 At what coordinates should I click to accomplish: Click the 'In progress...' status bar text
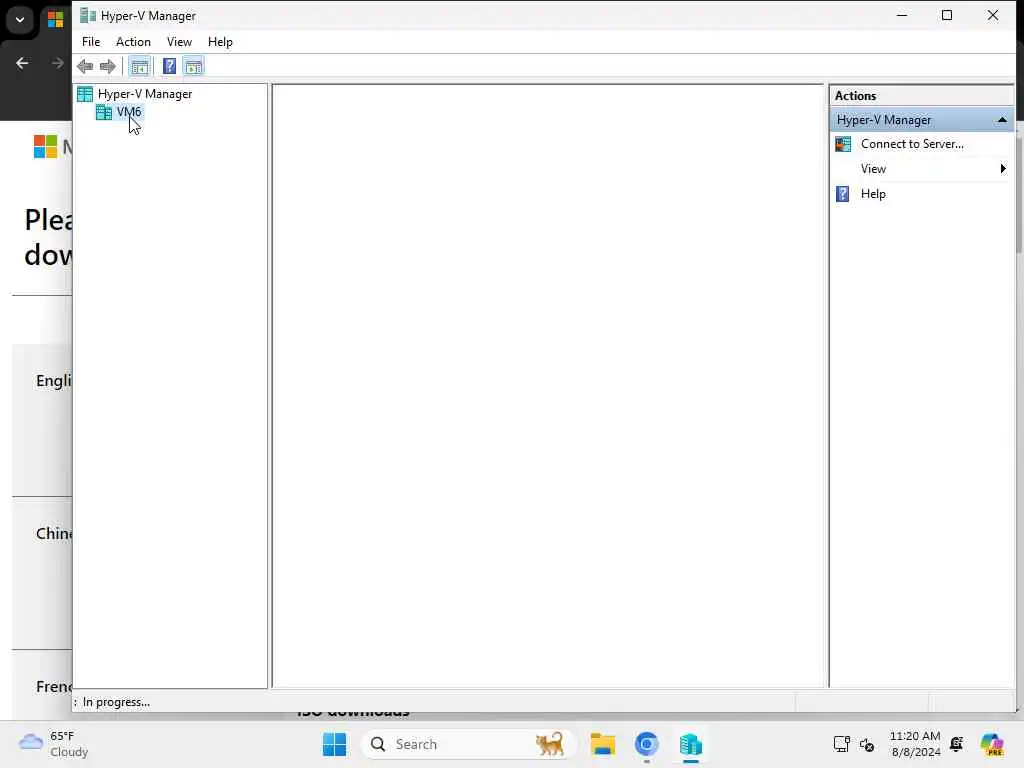point(116,703)
